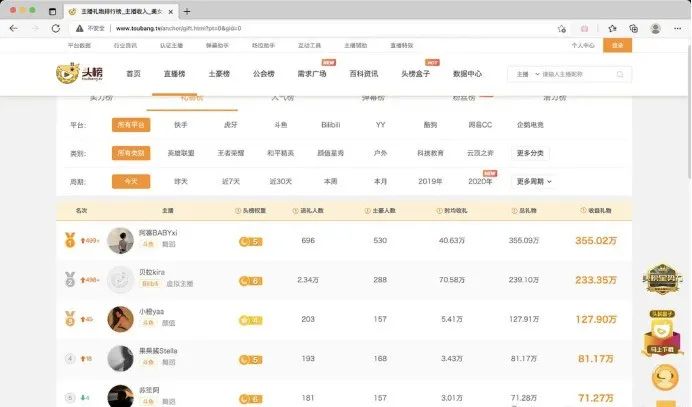Viewport: 692px width, 407px height.
Task: Choose the 近7天 period filter
Action: (x=232, y=181)
